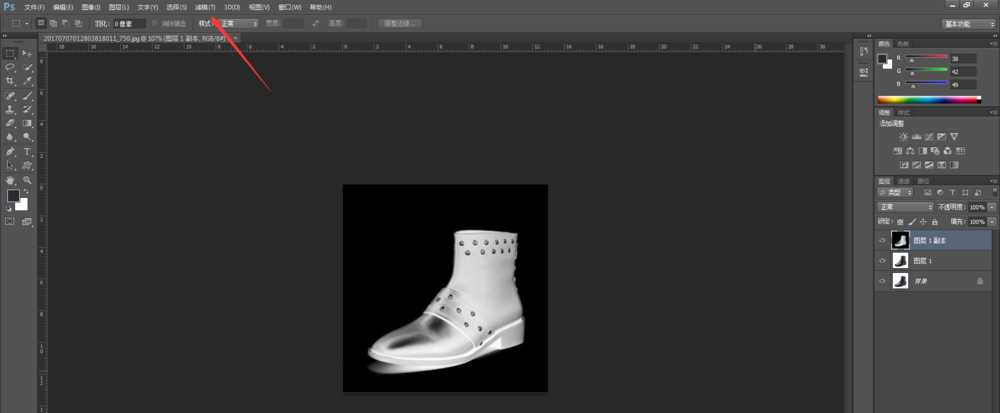Open the 文件 menu
1000x413 pixels.
click(34, 7)
